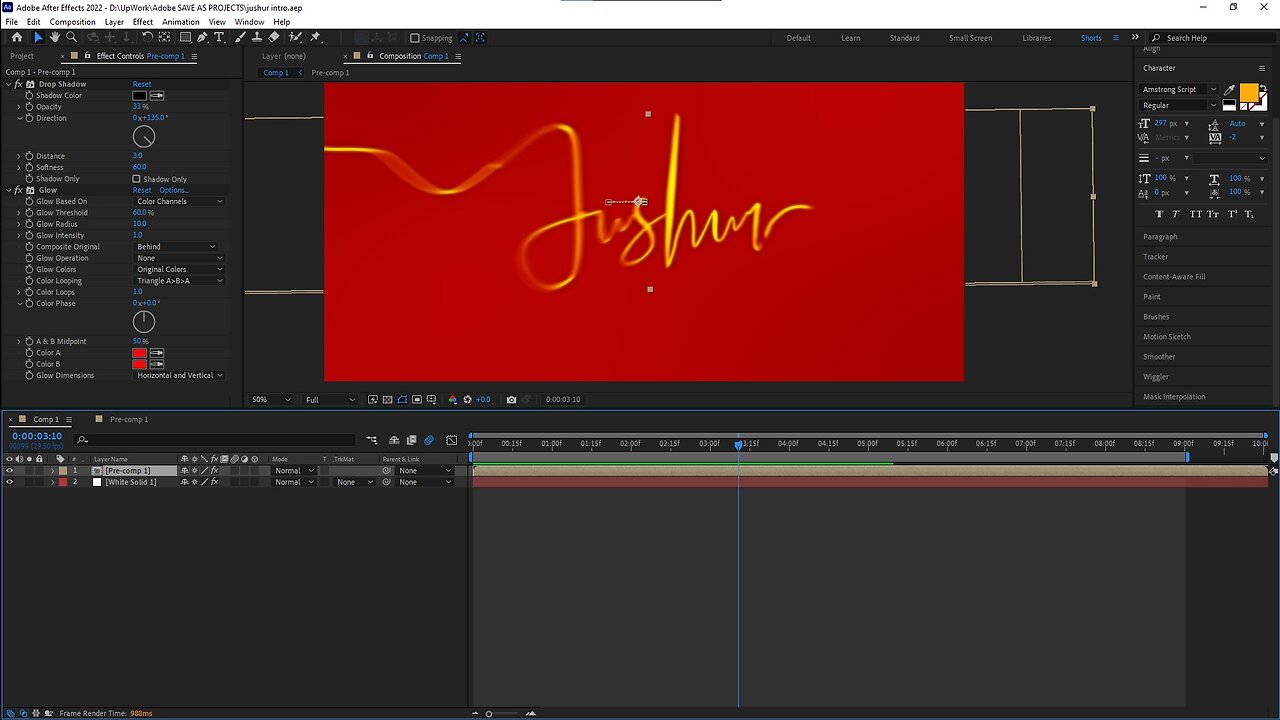The image size is (1280, 720).
Task: Open the composition flowchart mini icon
Action: click(372, 439)
